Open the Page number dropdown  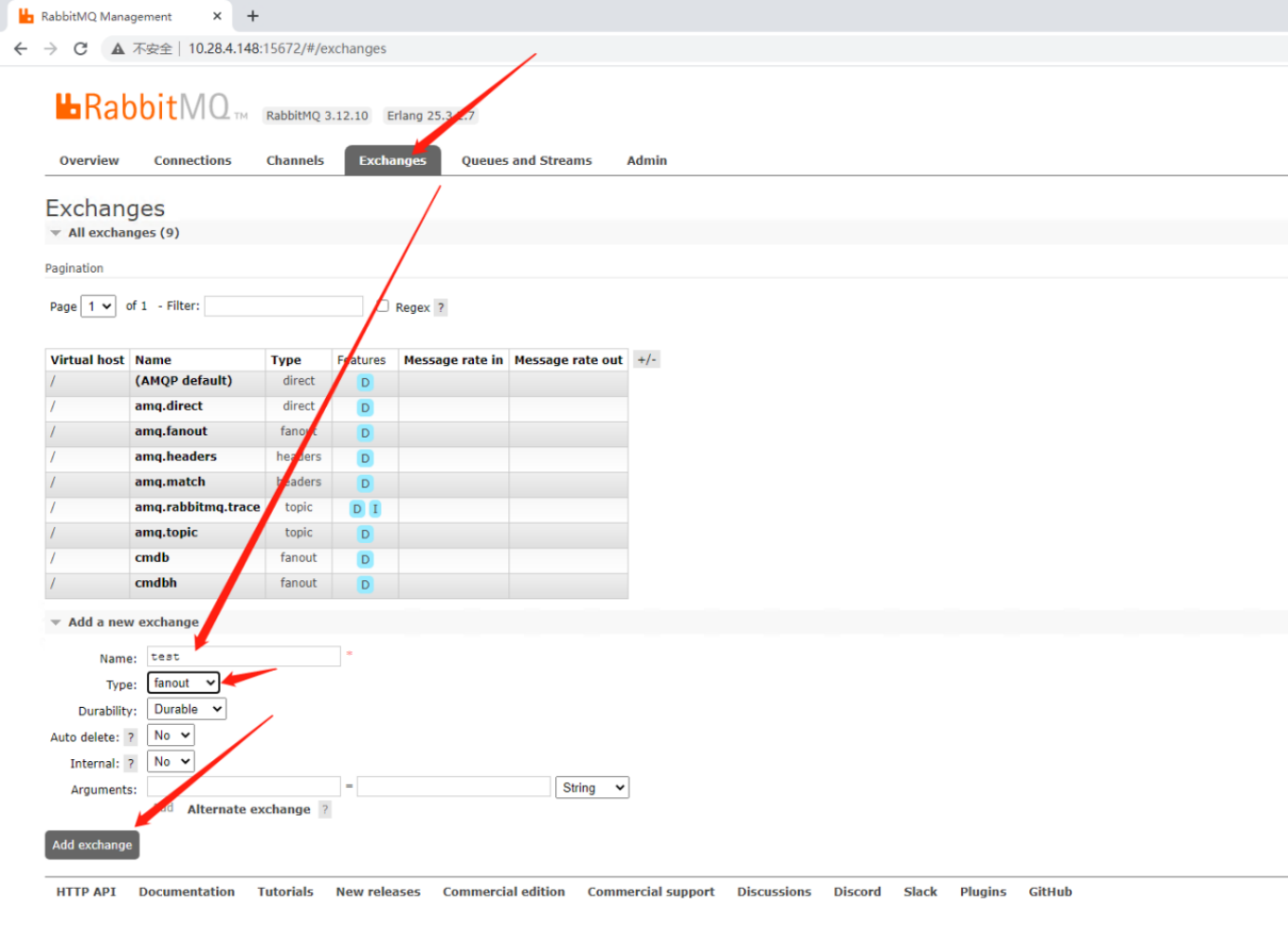coord(99,306)
